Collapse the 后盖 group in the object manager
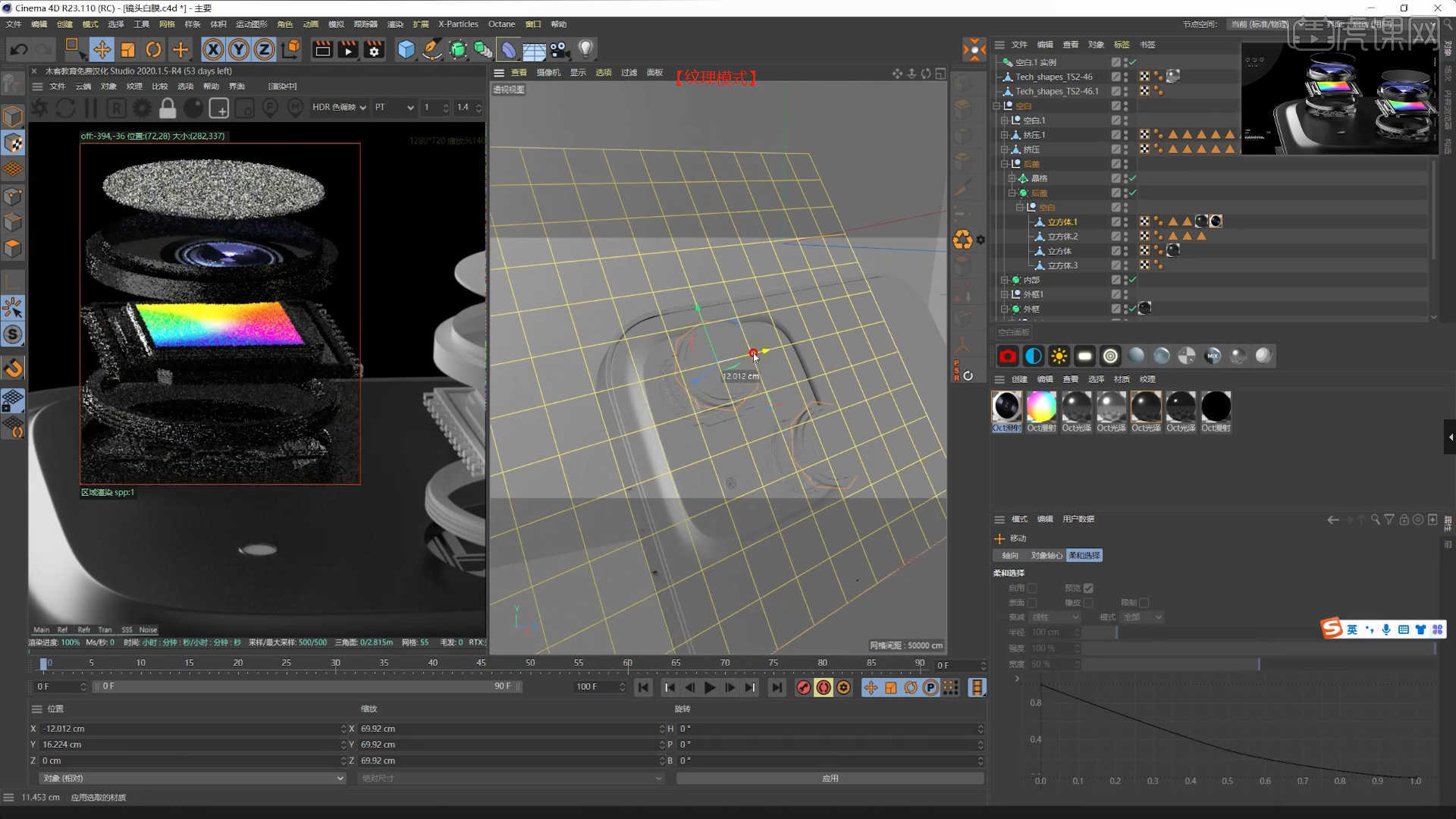Image resolution: width=1456 pixels, height=819 pixels. point(1005,163)
